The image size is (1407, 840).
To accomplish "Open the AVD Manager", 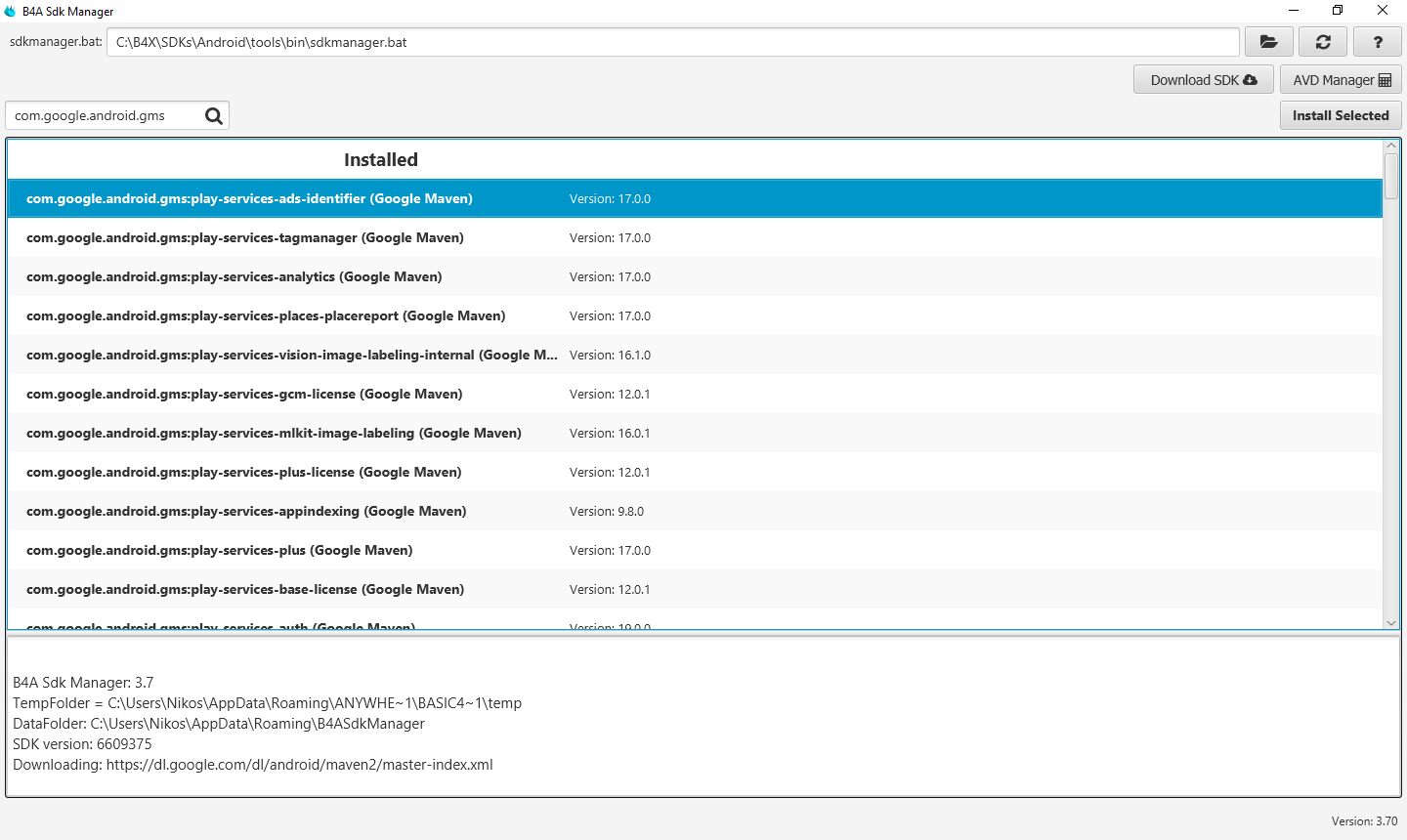I will 1341,80.
